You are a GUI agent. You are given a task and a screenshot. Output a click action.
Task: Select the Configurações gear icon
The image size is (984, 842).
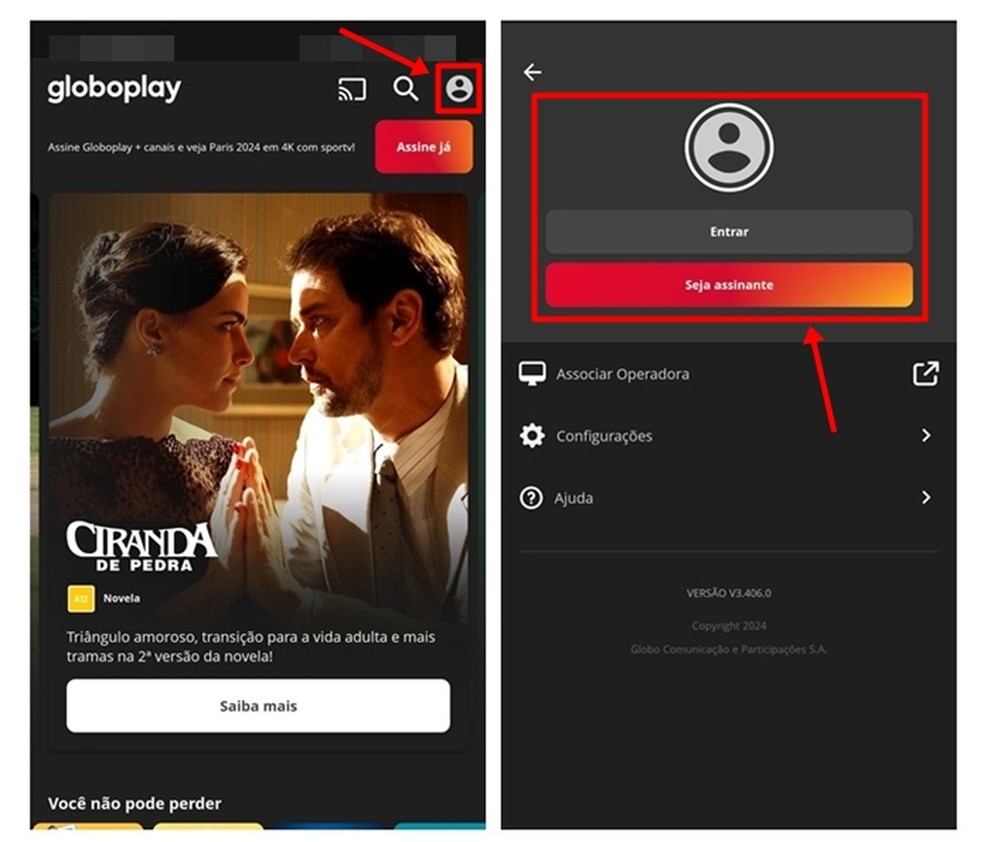pyautogui.click(x=533, y=435)
